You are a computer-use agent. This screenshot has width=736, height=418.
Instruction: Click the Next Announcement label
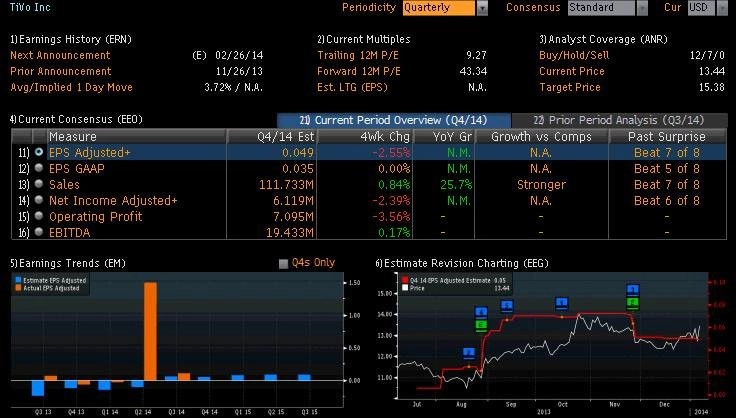(x=60, y=55)
